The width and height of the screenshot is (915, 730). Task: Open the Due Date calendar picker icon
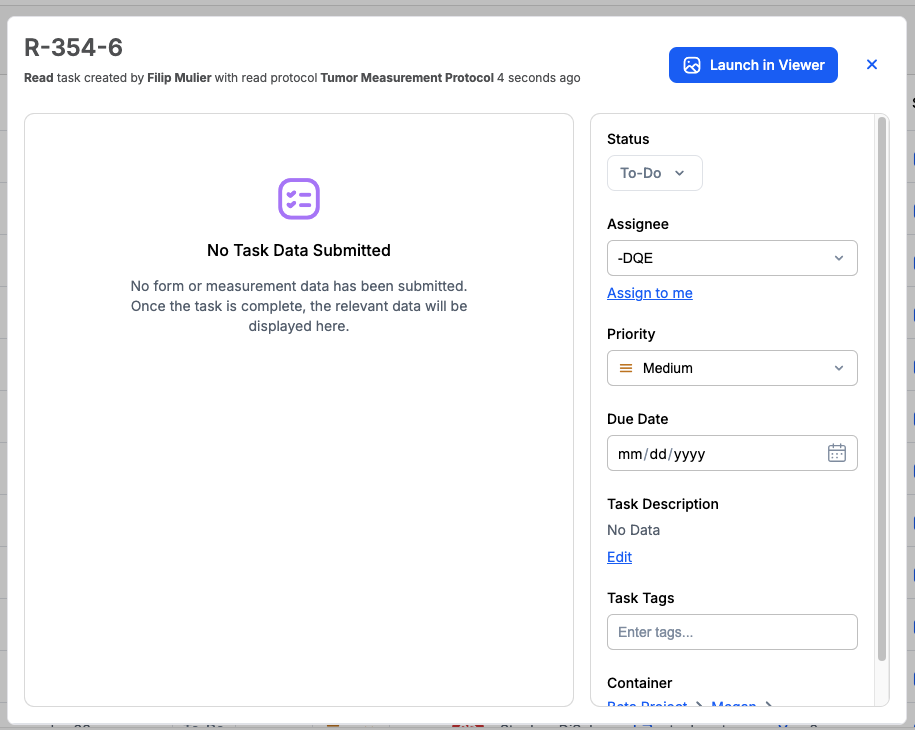coord(836,453)
